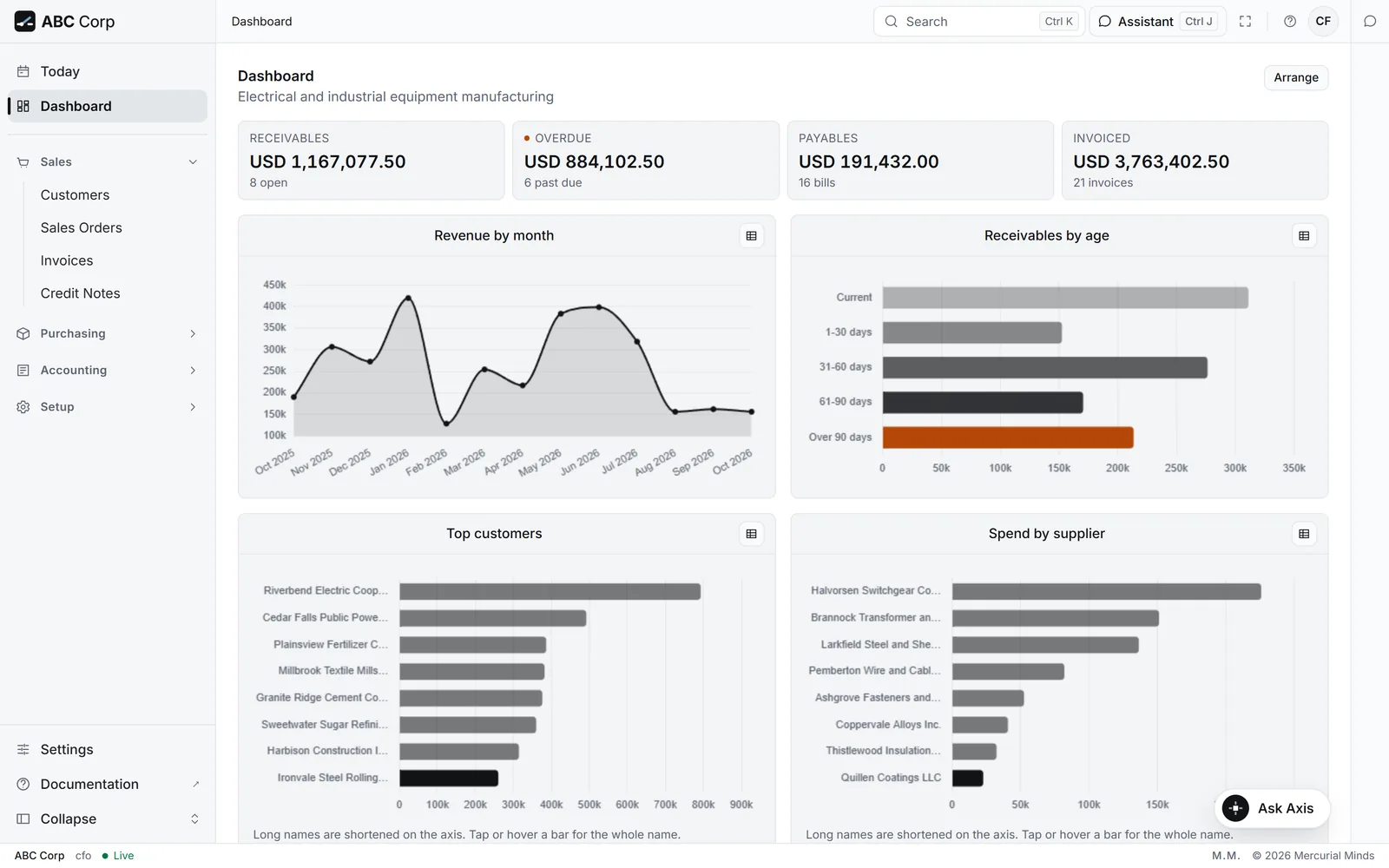Image resolution: width=1389 pixels, height=868 pixels.
Task: Launch the Ask Axis floating button
Action: [1272, 808]
